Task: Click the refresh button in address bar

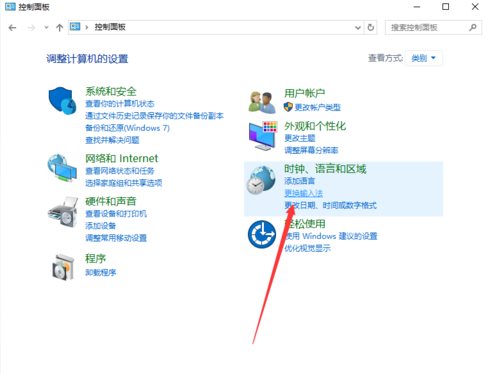Action: point(371,27)
